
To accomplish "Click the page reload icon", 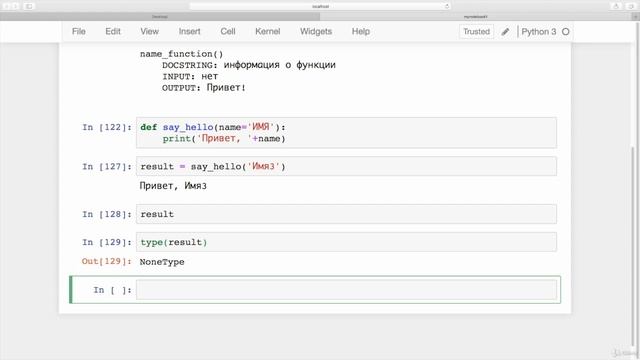I will pyautogui.click(x=447, y=6).
